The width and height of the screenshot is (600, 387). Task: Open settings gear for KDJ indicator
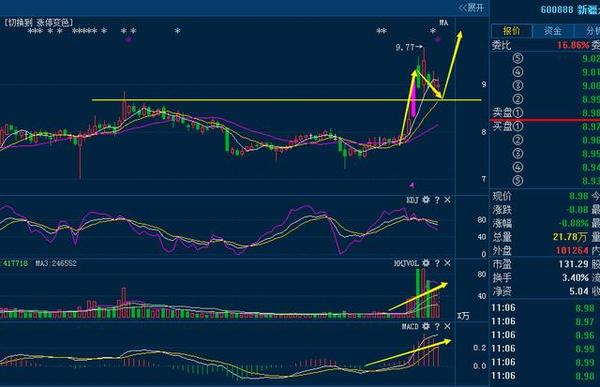click(x=426, y=200)
